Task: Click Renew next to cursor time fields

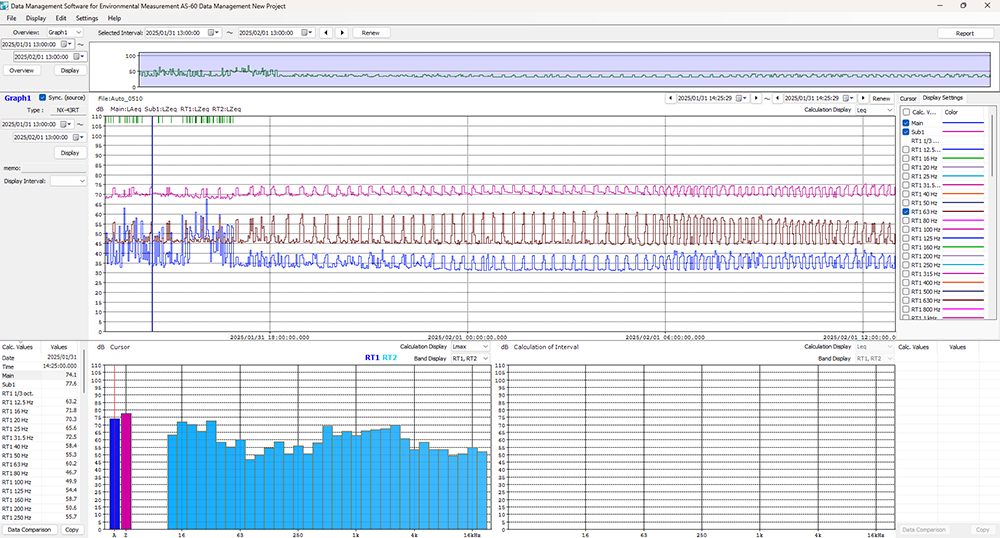Action: (881, 98)
